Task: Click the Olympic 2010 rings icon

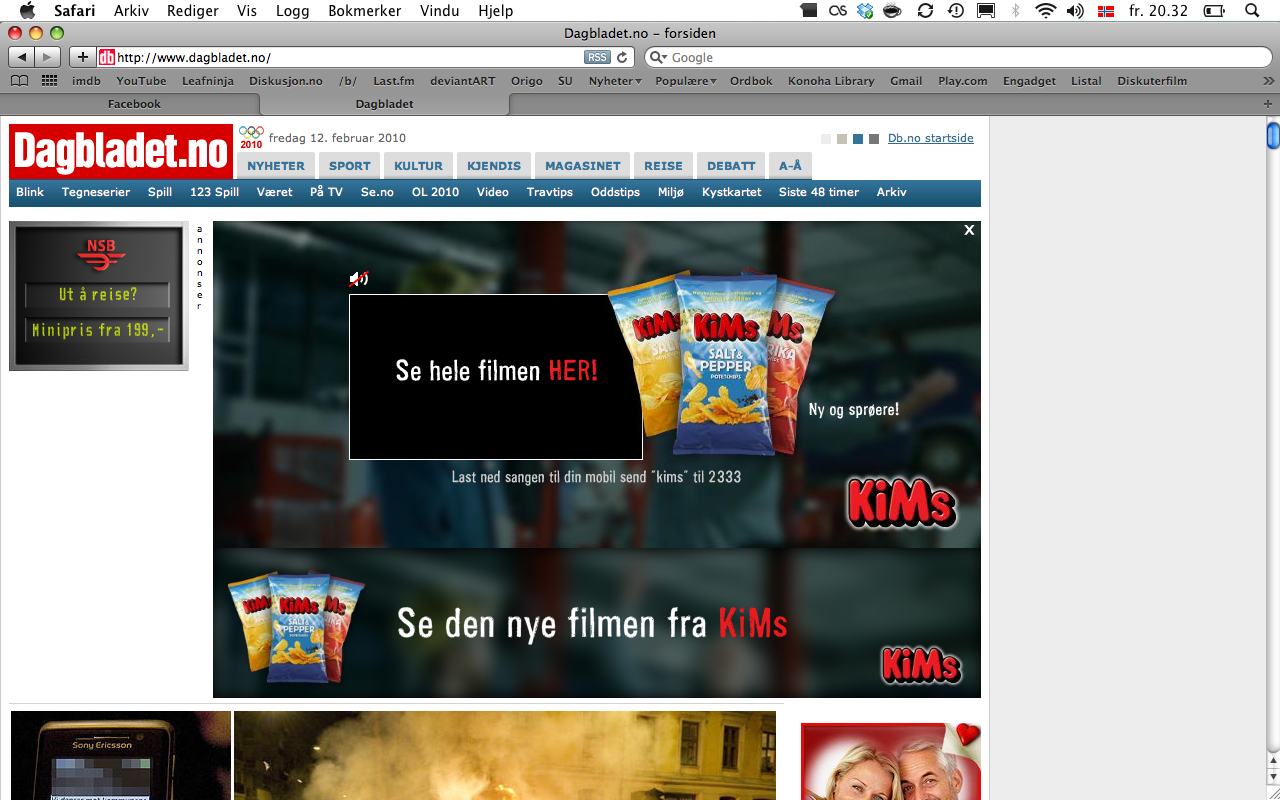Action: 251,137
